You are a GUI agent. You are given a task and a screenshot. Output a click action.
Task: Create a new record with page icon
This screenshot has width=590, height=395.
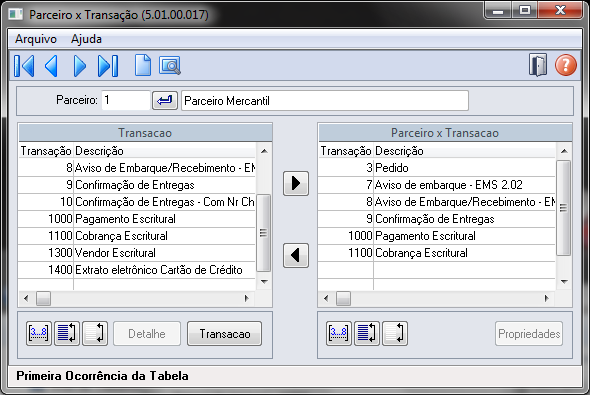143,65
